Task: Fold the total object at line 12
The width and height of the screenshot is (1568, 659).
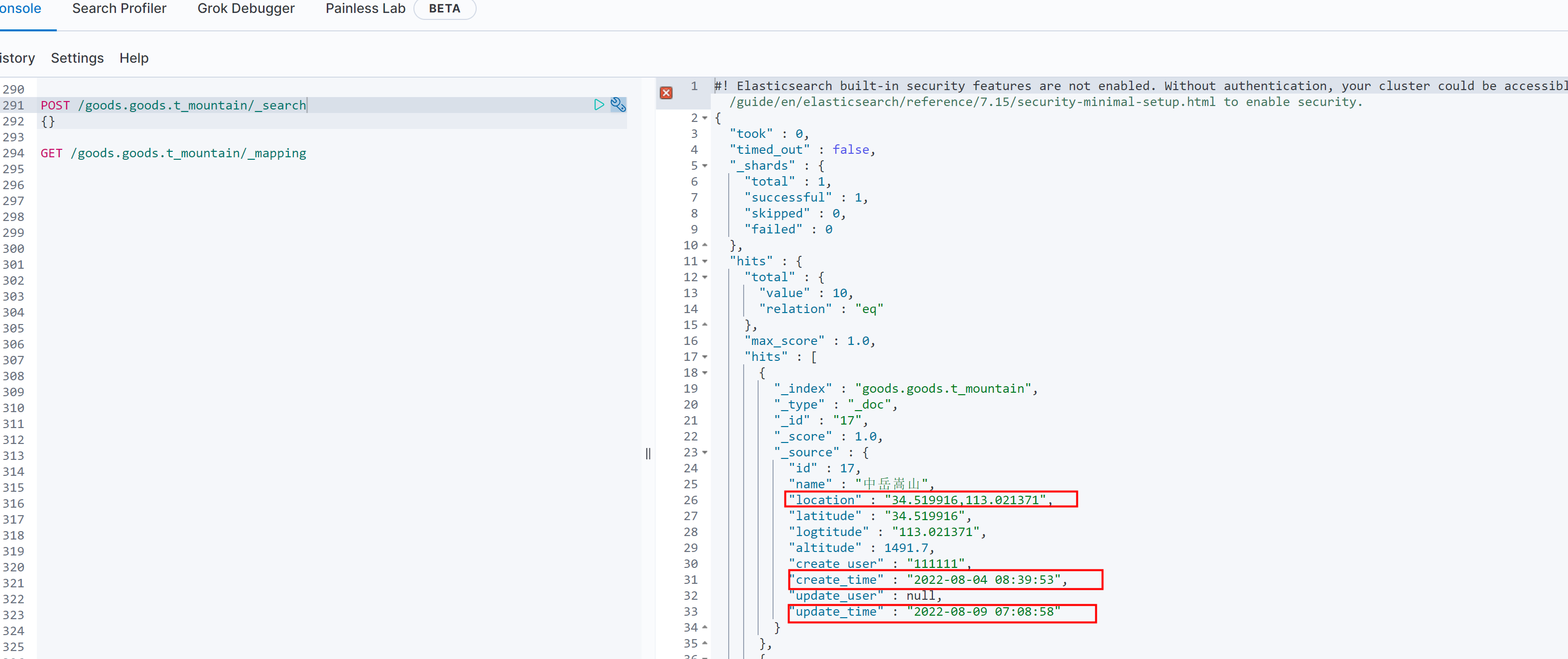Action: 704,277
